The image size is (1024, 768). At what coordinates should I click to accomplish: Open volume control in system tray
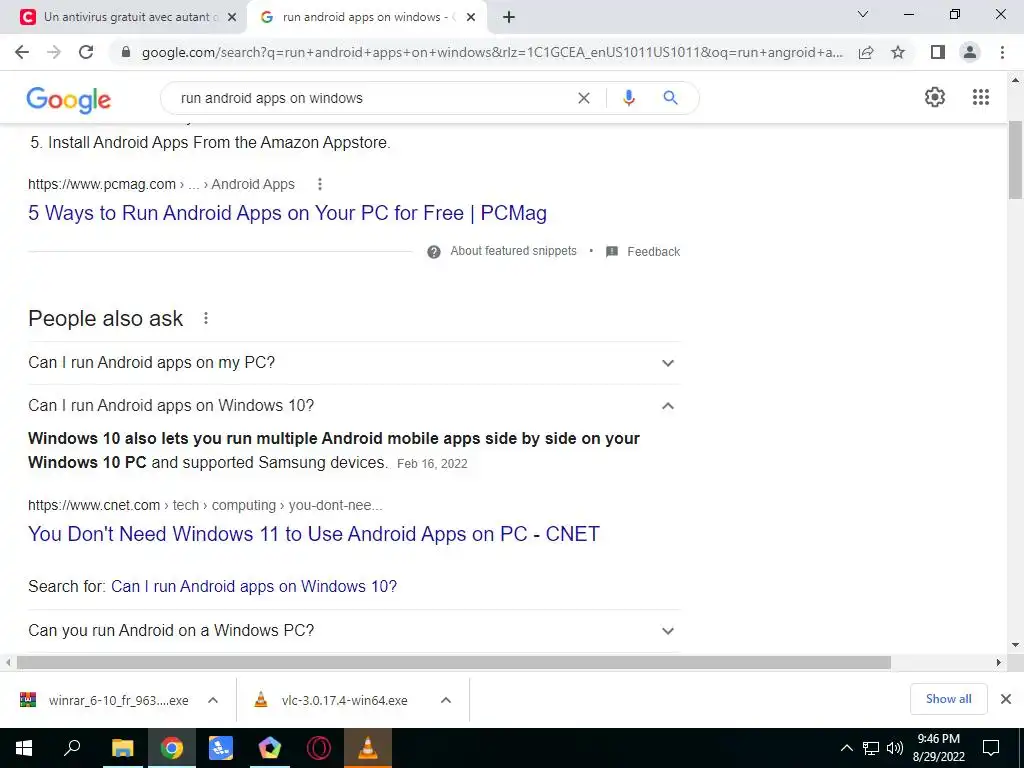[x=895, y=748]
